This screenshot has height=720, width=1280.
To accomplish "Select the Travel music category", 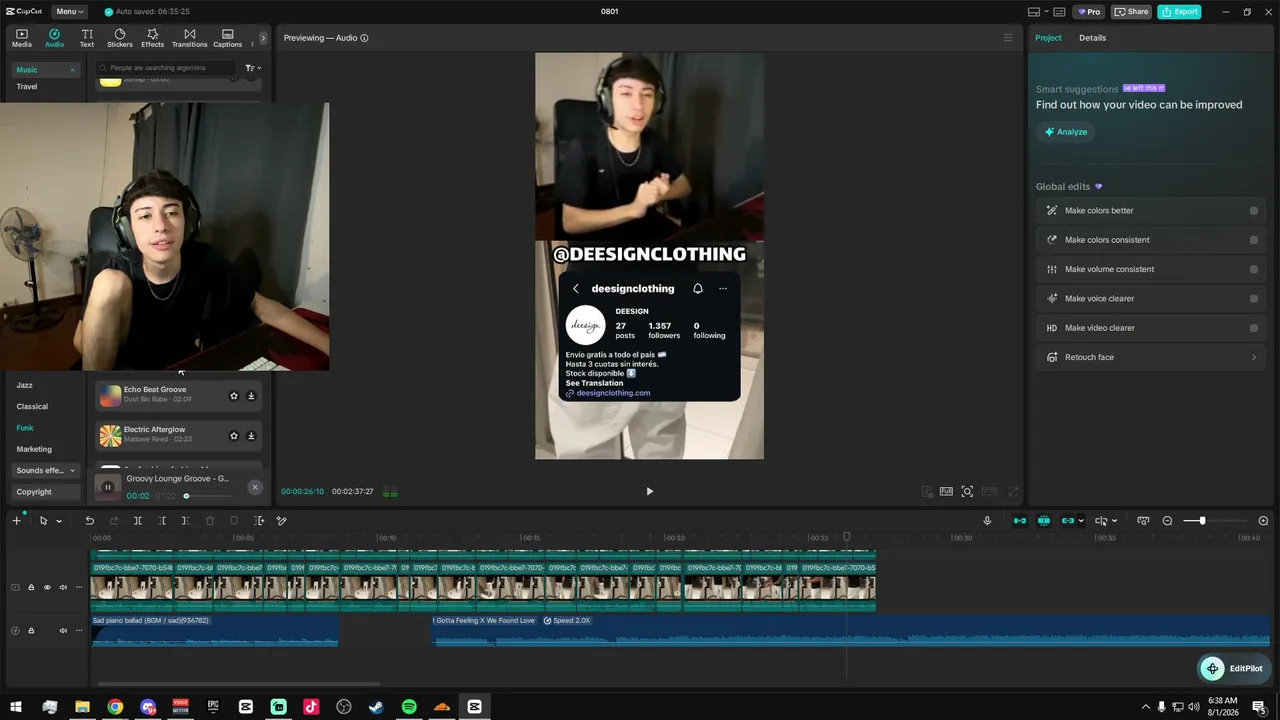I will coord(27,87).
